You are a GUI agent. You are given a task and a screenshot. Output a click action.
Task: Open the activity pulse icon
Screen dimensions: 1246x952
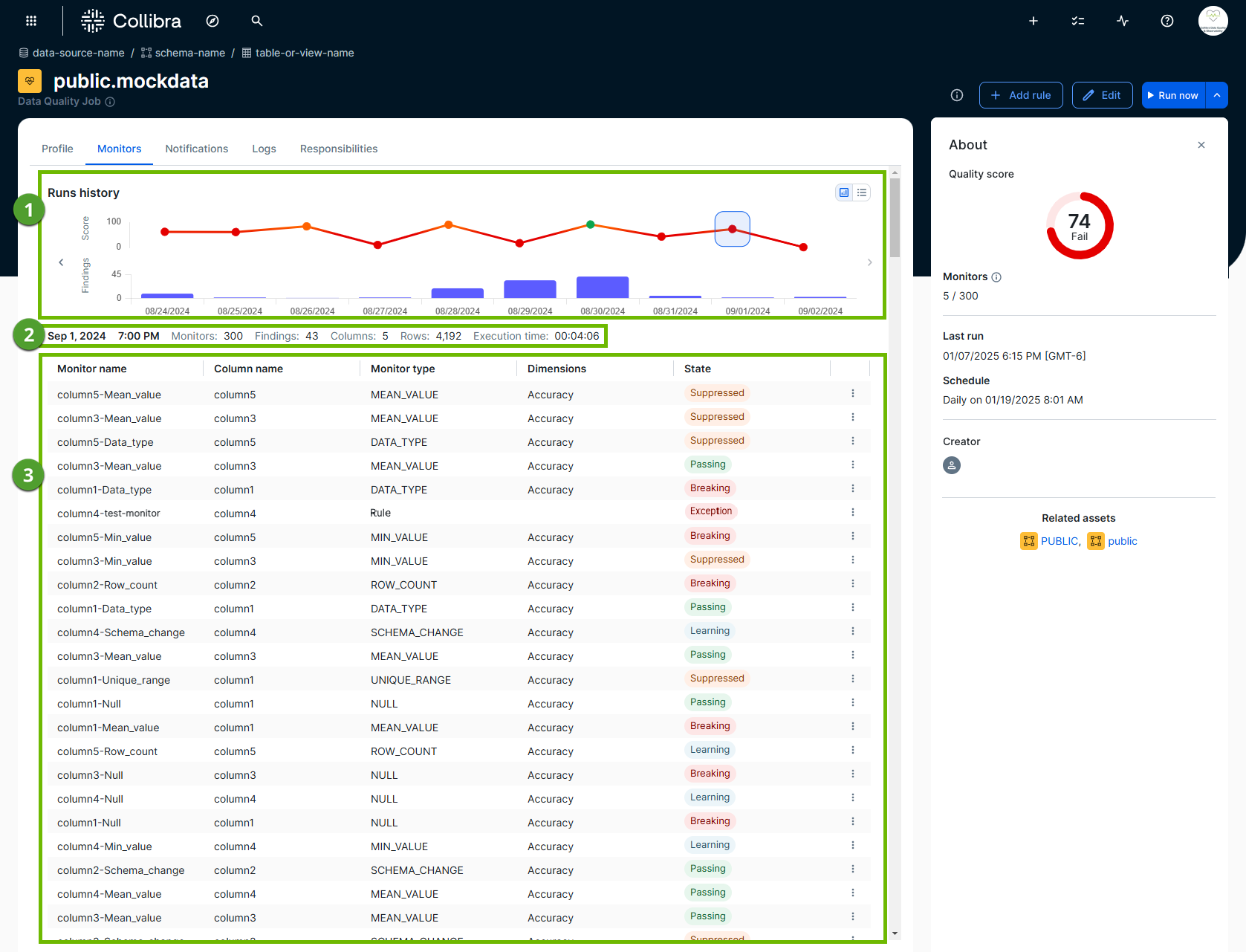1122,21
